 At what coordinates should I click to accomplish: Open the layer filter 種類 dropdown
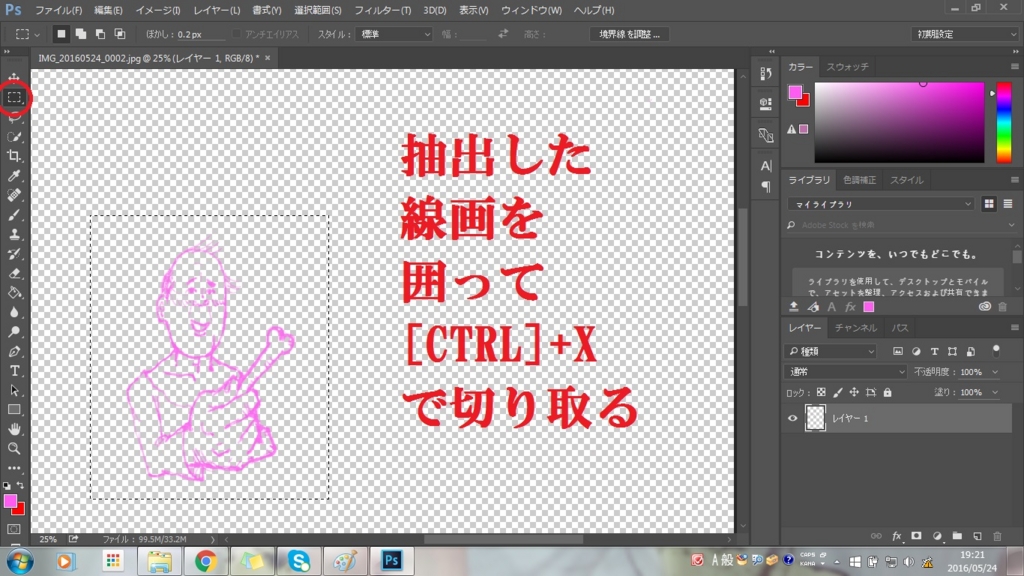tap(831, 351)
